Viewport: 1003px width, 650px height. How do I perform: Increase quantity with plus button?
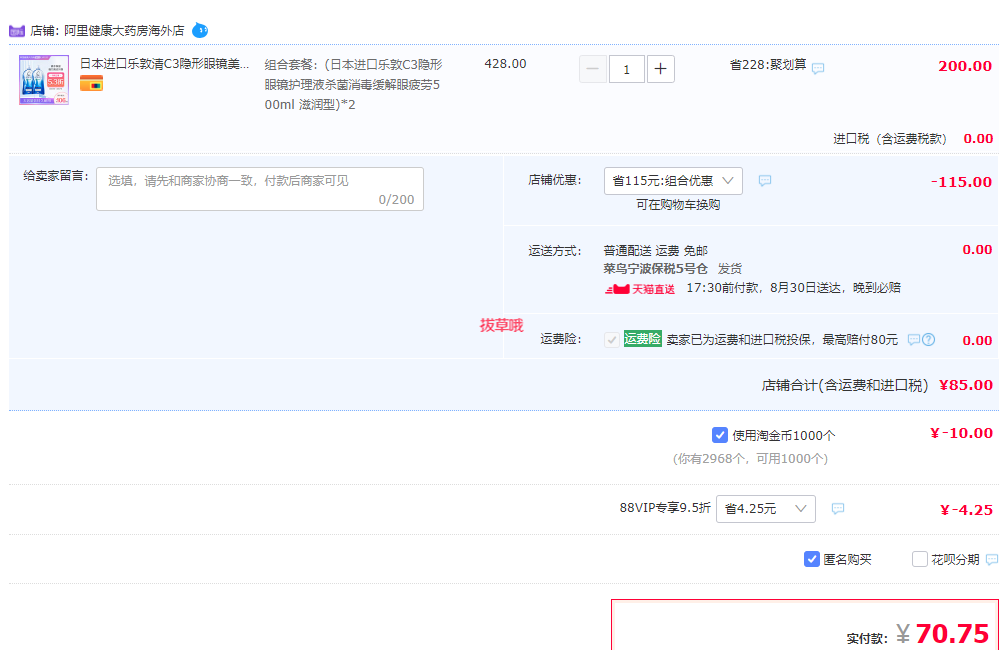point(661,69)
